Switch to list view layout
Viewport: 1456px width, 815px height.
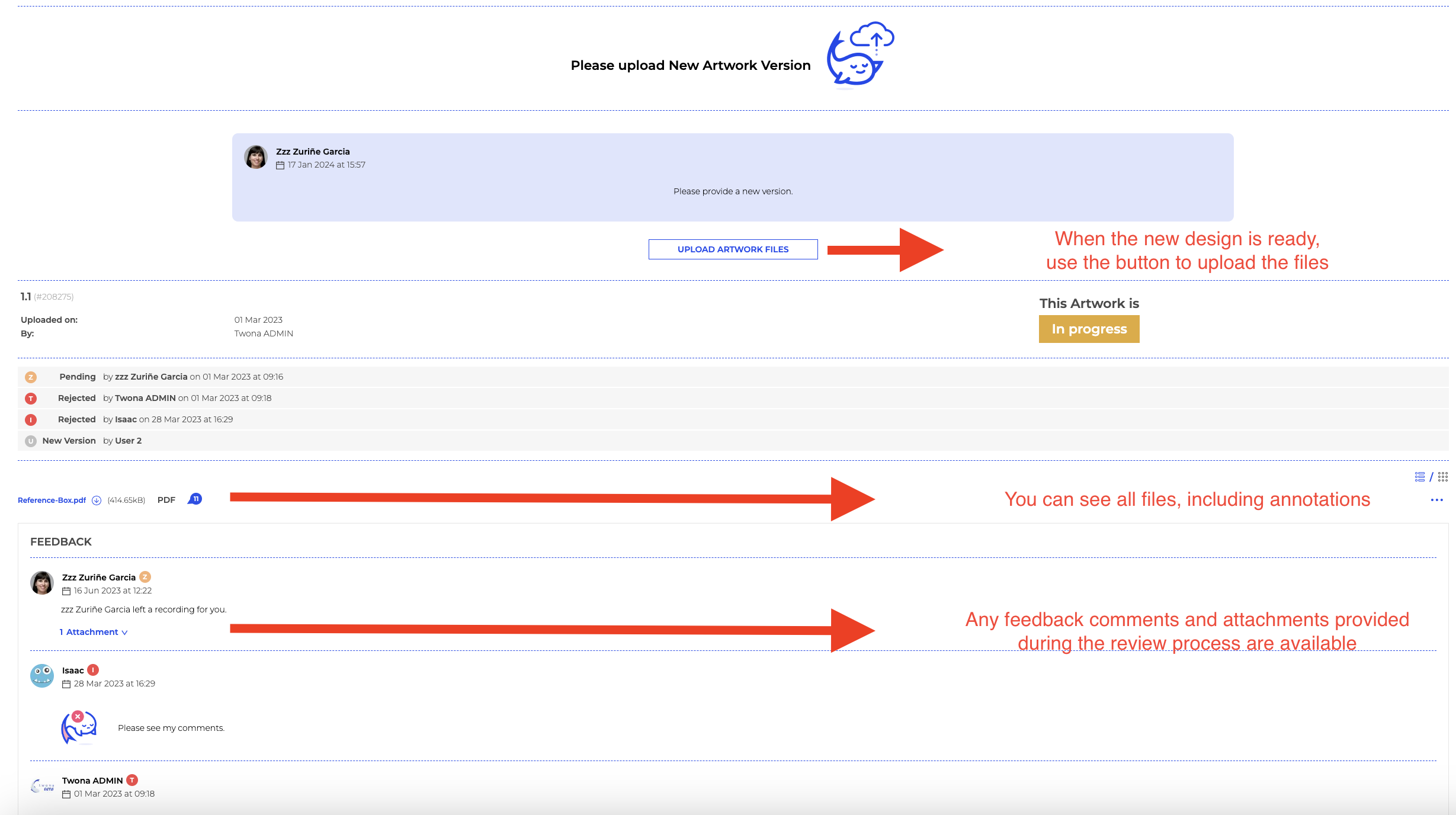point(1420,477)
